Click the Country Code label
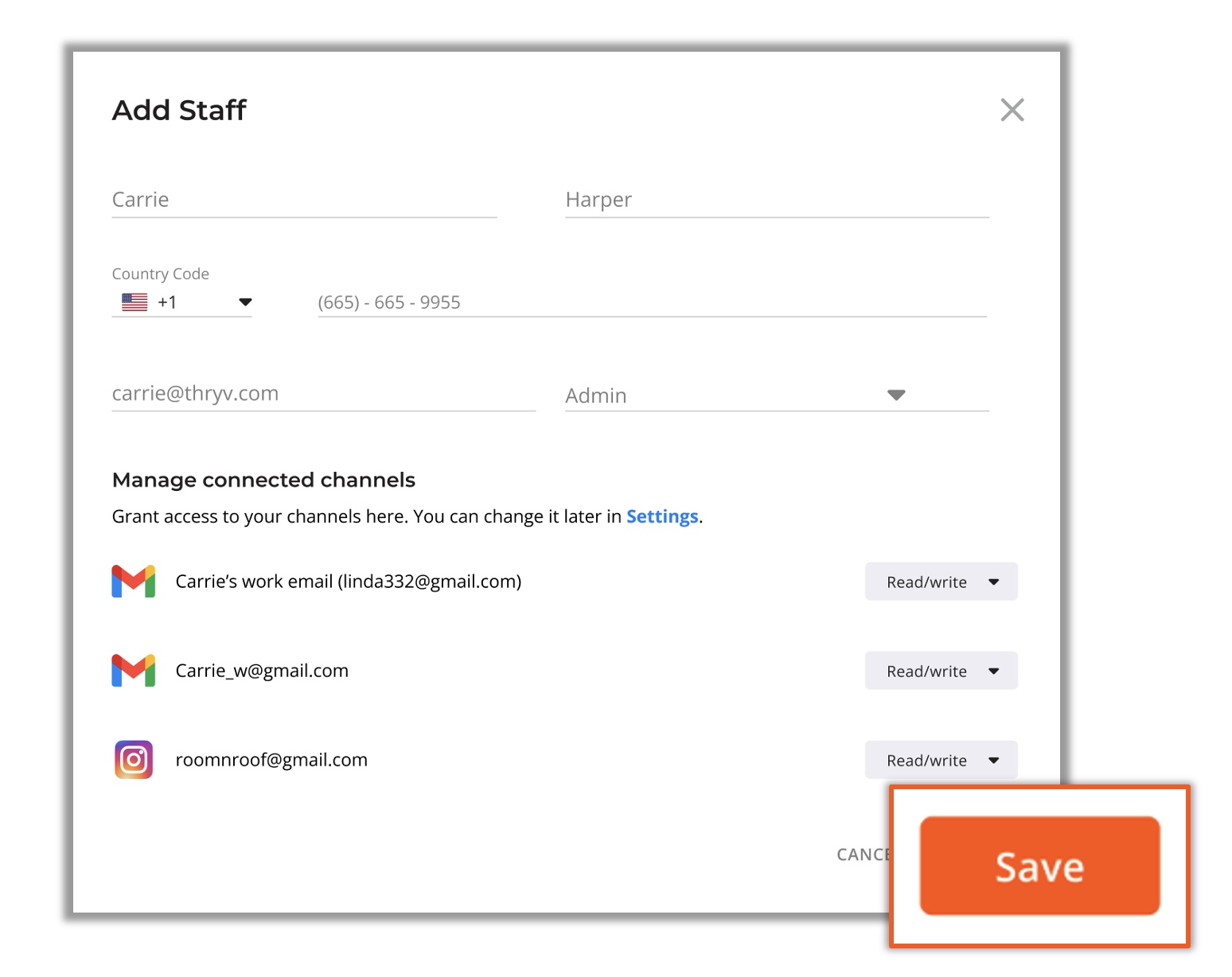Screen dimensions: 1232x977 point(161,274)
